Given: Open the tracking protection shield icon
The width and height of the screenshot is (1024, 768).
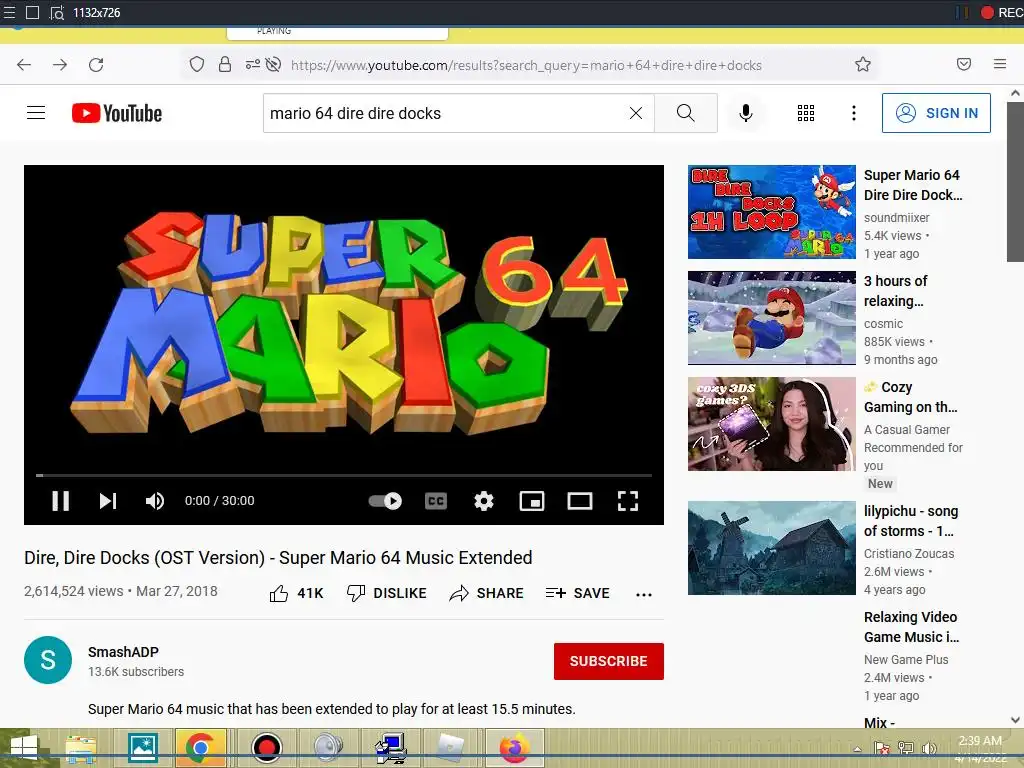Looking at the screenshot, I should click(x=197, y=64).
